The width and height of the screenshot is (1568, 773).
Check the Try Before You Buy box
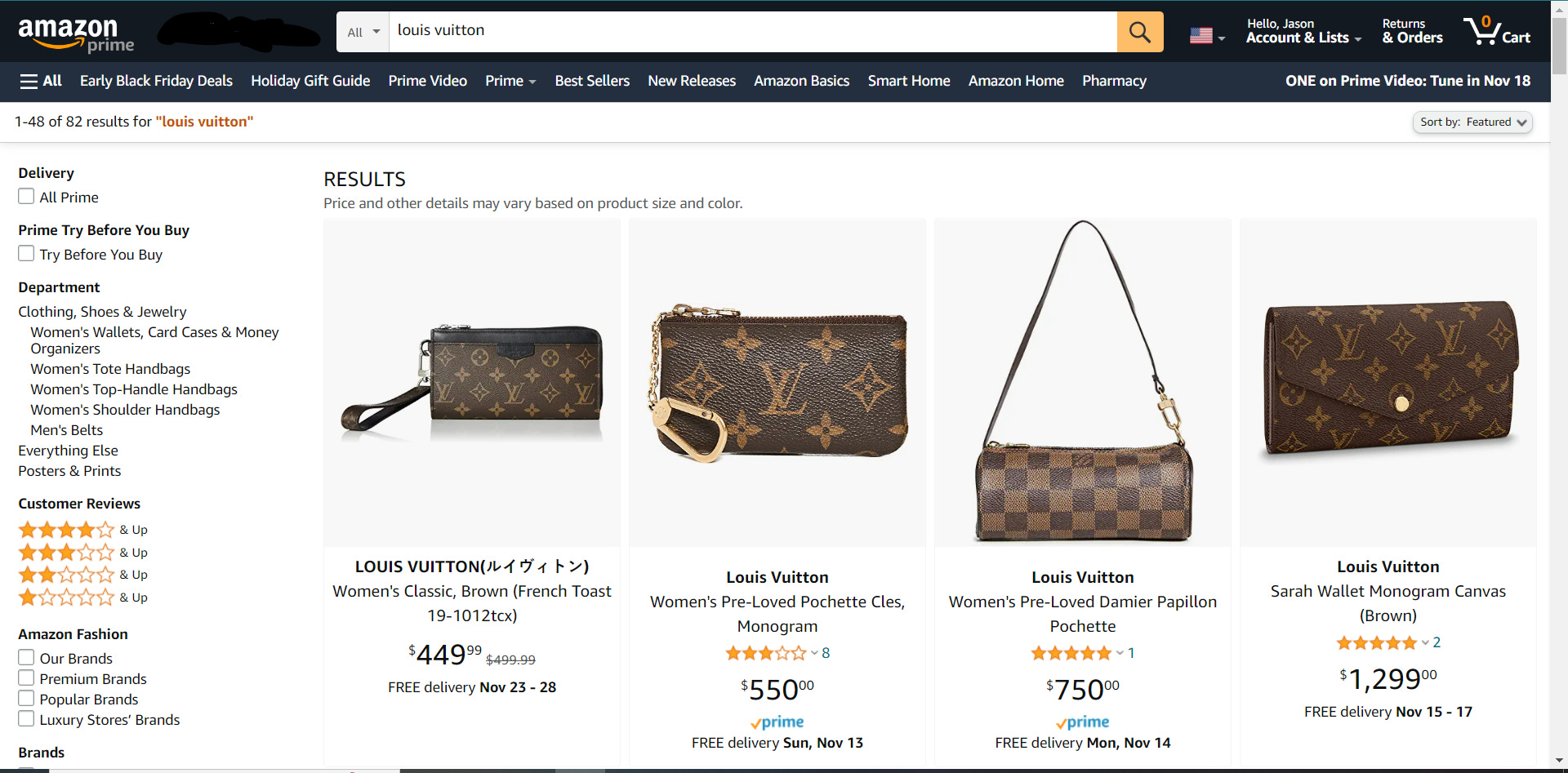click(26, 254)
